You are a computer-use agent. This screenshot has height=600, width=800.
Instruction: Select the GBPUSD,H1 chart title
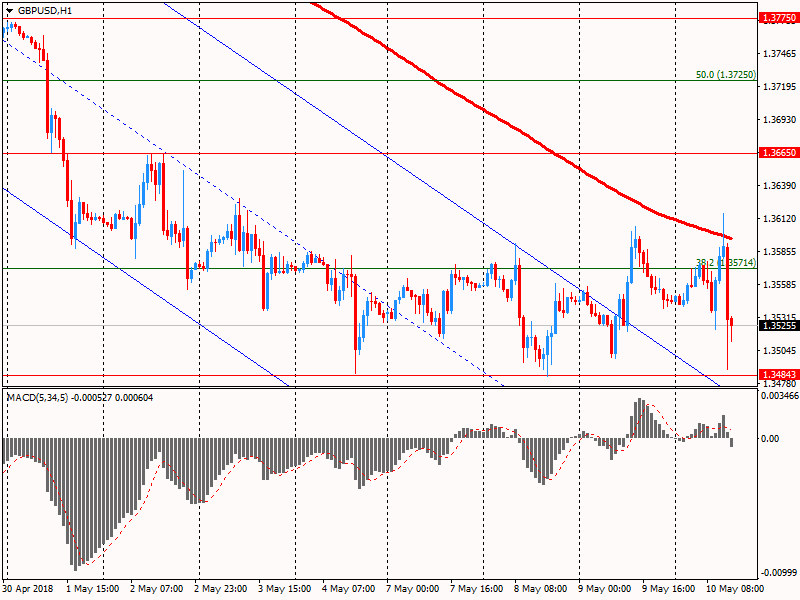click(44, 11)
